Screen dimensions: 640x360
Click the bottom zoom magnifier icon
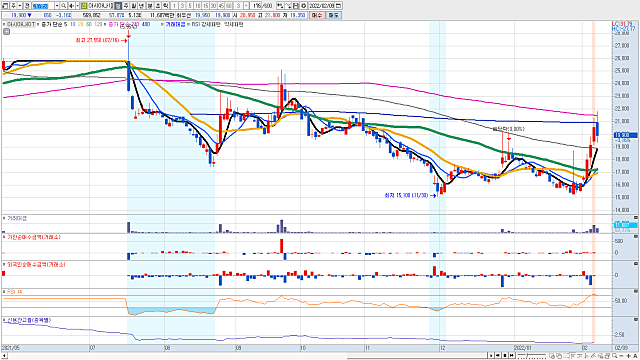tap(614, 356)
